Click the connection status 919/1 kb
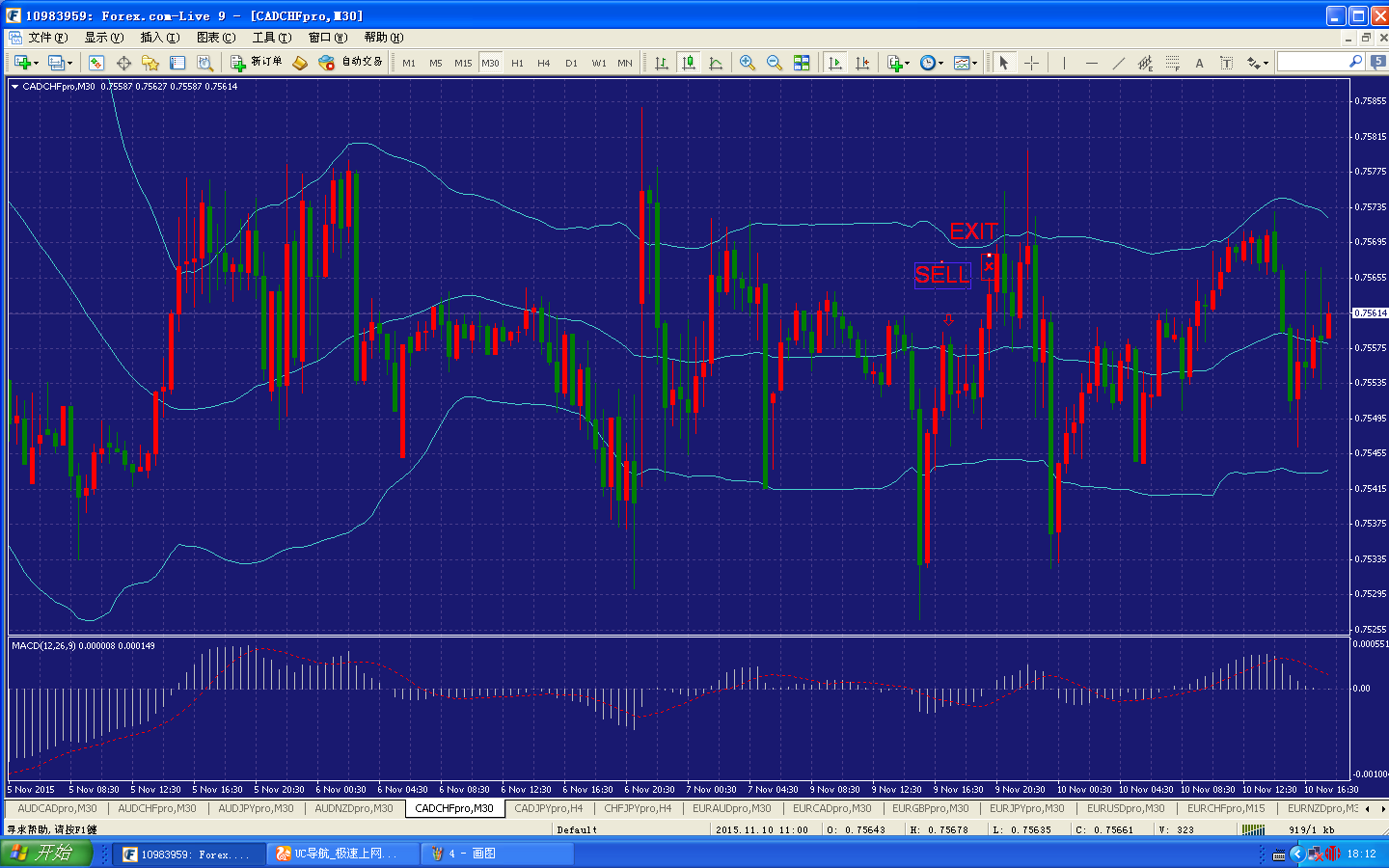Image resolution: width=1389 pixels, height=868 pixels. click(x=1312, y=829)
